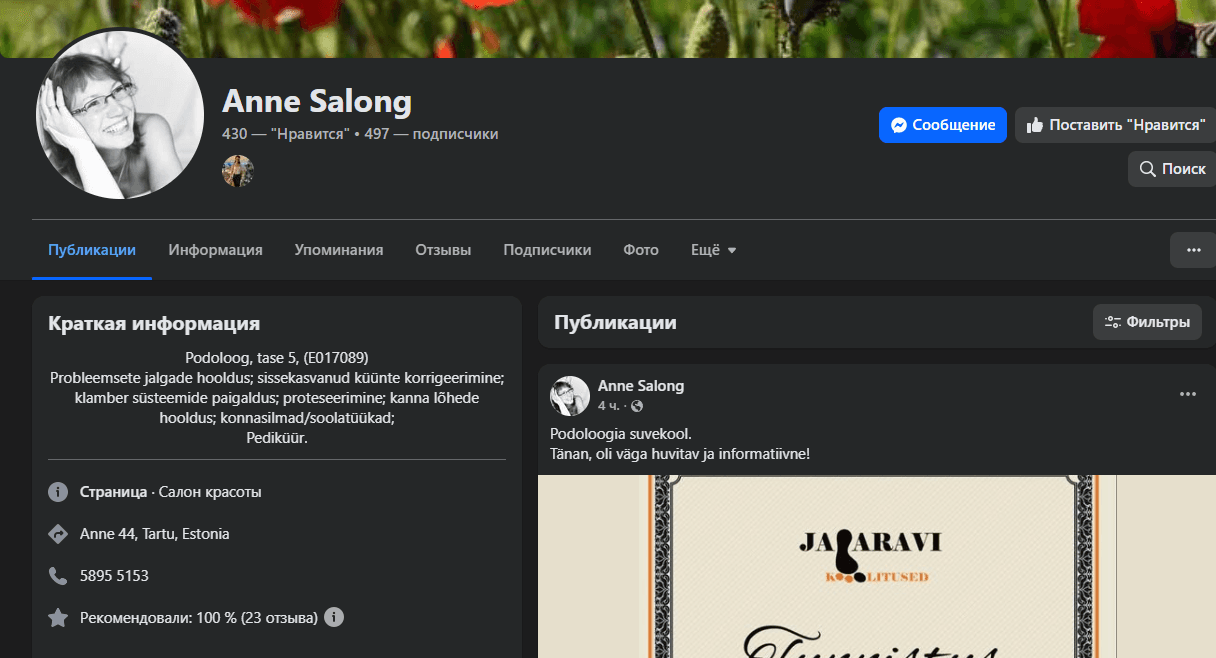Click the directions icon beside Anne 44, Tartu
Viewport: 1216px width, 658px height.
58,534
